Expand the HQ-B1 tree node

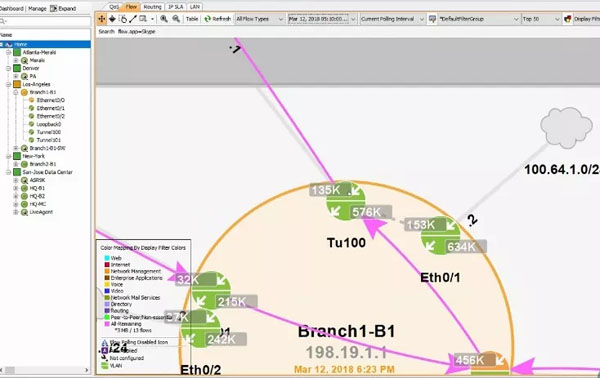[x=16, y=188]
